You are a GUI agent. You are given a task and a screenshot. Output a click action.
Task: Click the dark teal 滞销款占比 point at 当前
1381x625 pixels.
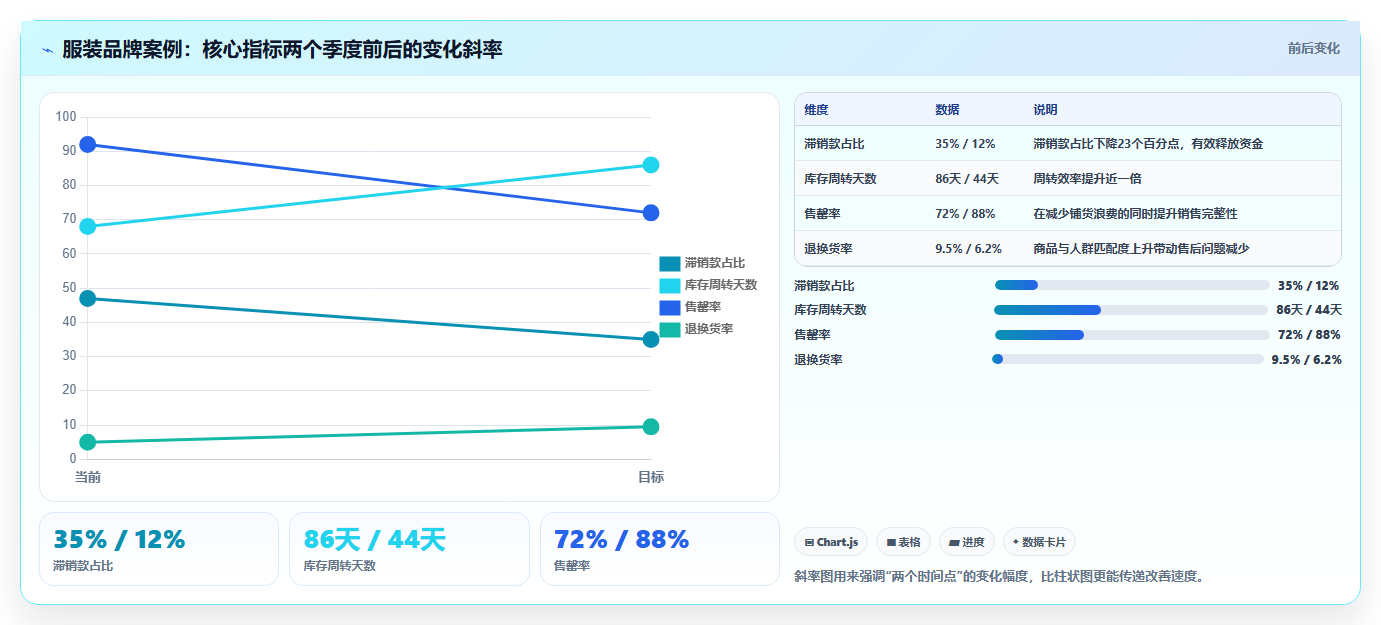[88, 298]
